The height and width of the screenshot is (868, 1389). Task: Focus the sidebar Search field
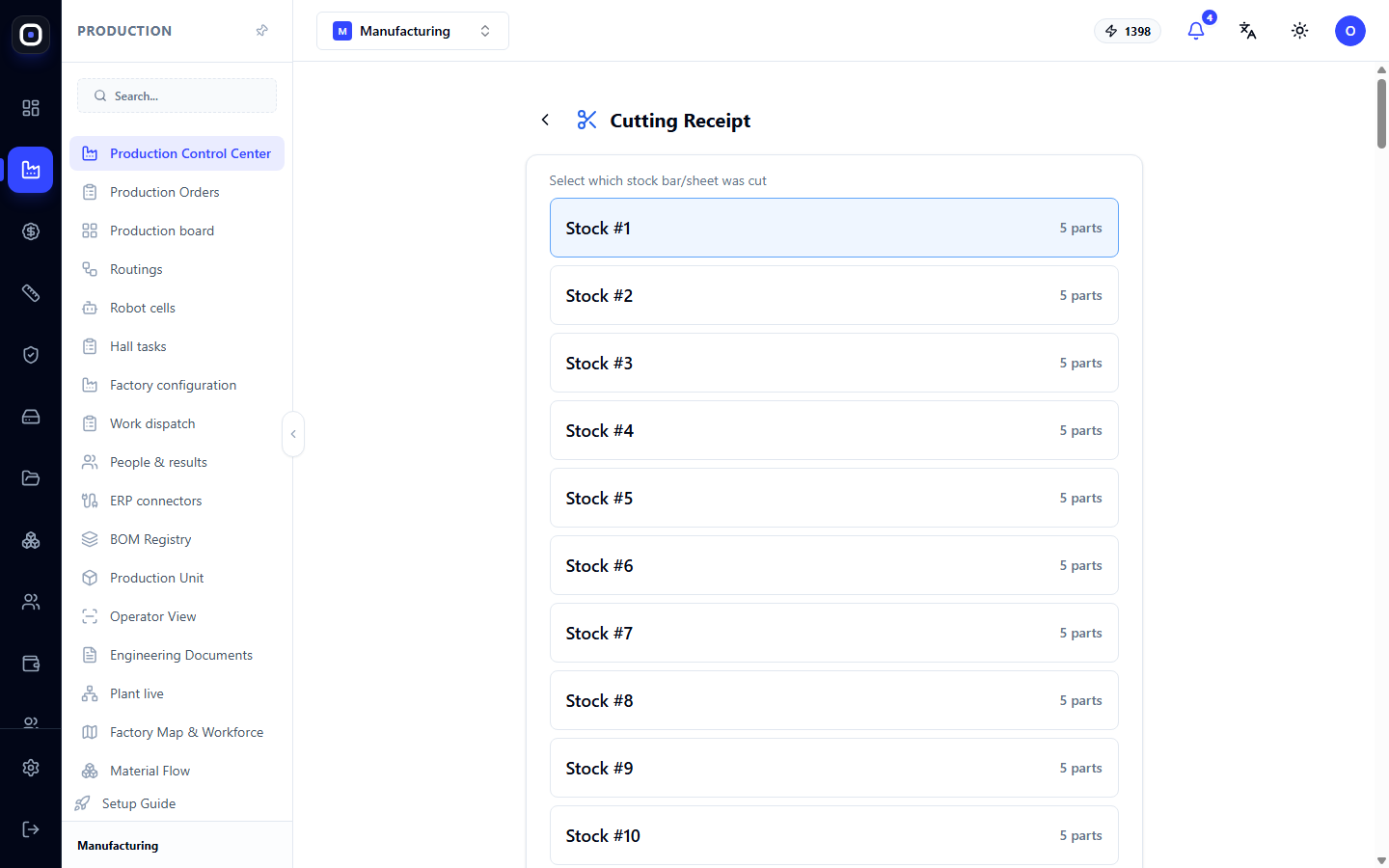177,95
